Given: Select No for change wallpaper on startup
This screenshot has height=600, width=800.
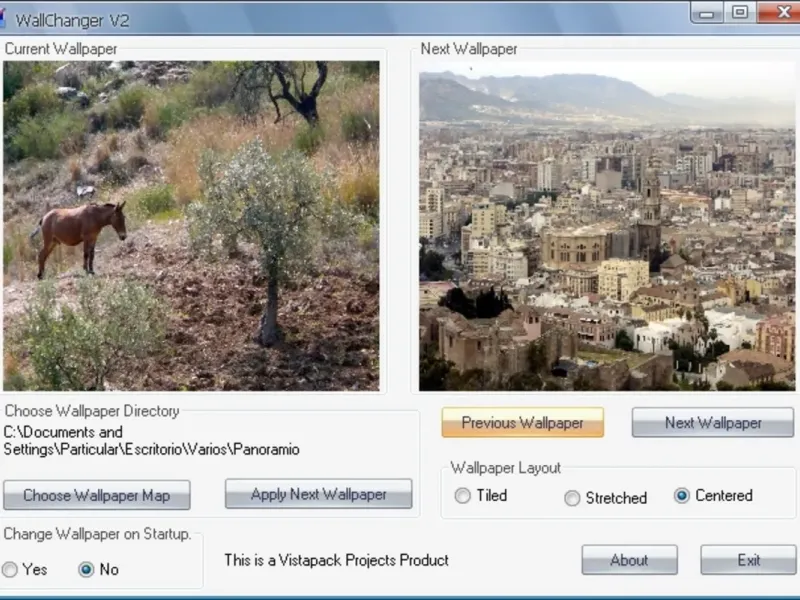Looking at the screenshot, I should [x=86, y=569].
